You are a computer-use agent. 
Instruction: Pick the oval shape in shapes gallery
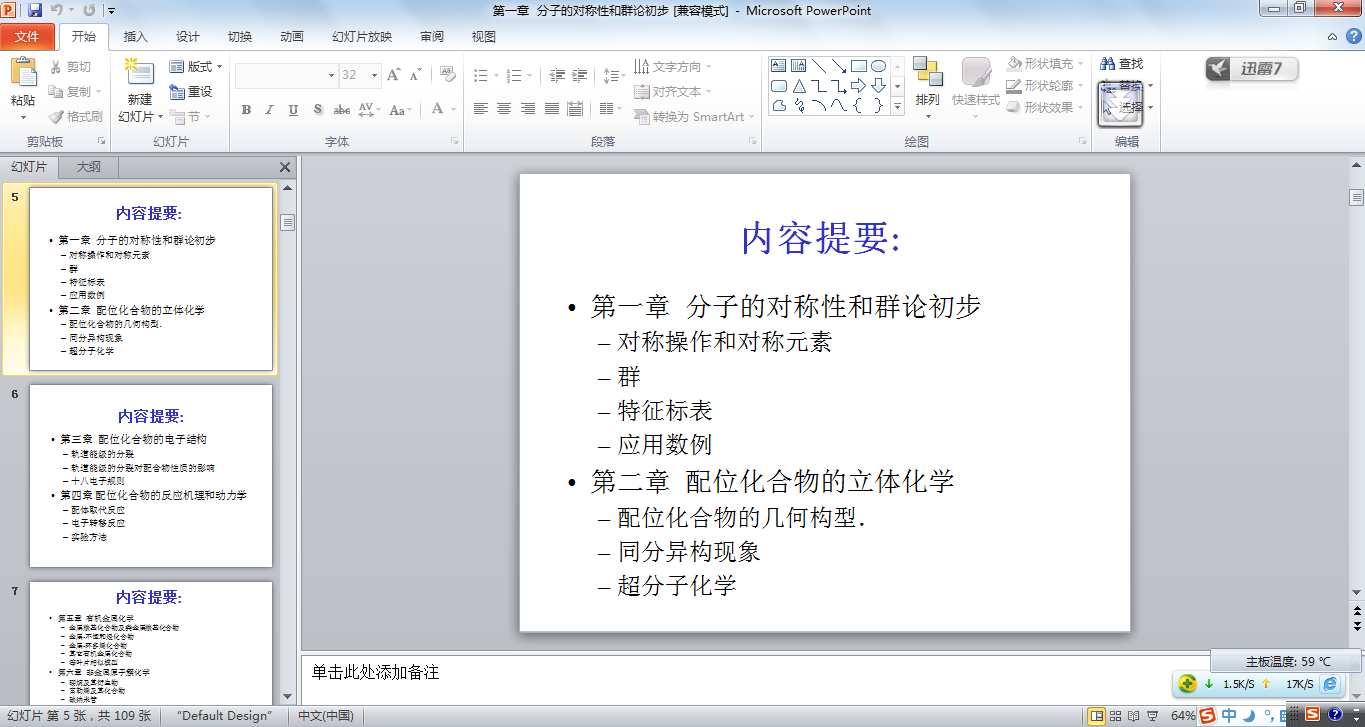tap(878, 66)
